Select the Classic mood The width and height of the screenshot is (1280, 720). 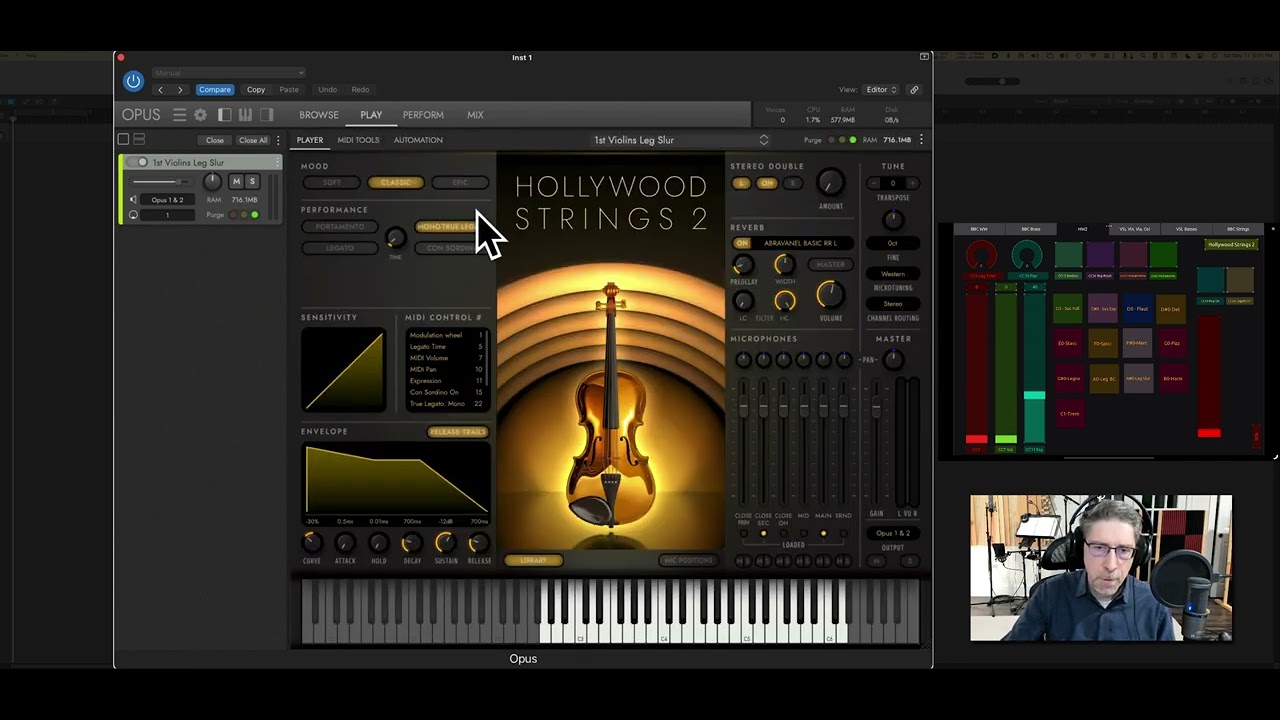[396, 183]
